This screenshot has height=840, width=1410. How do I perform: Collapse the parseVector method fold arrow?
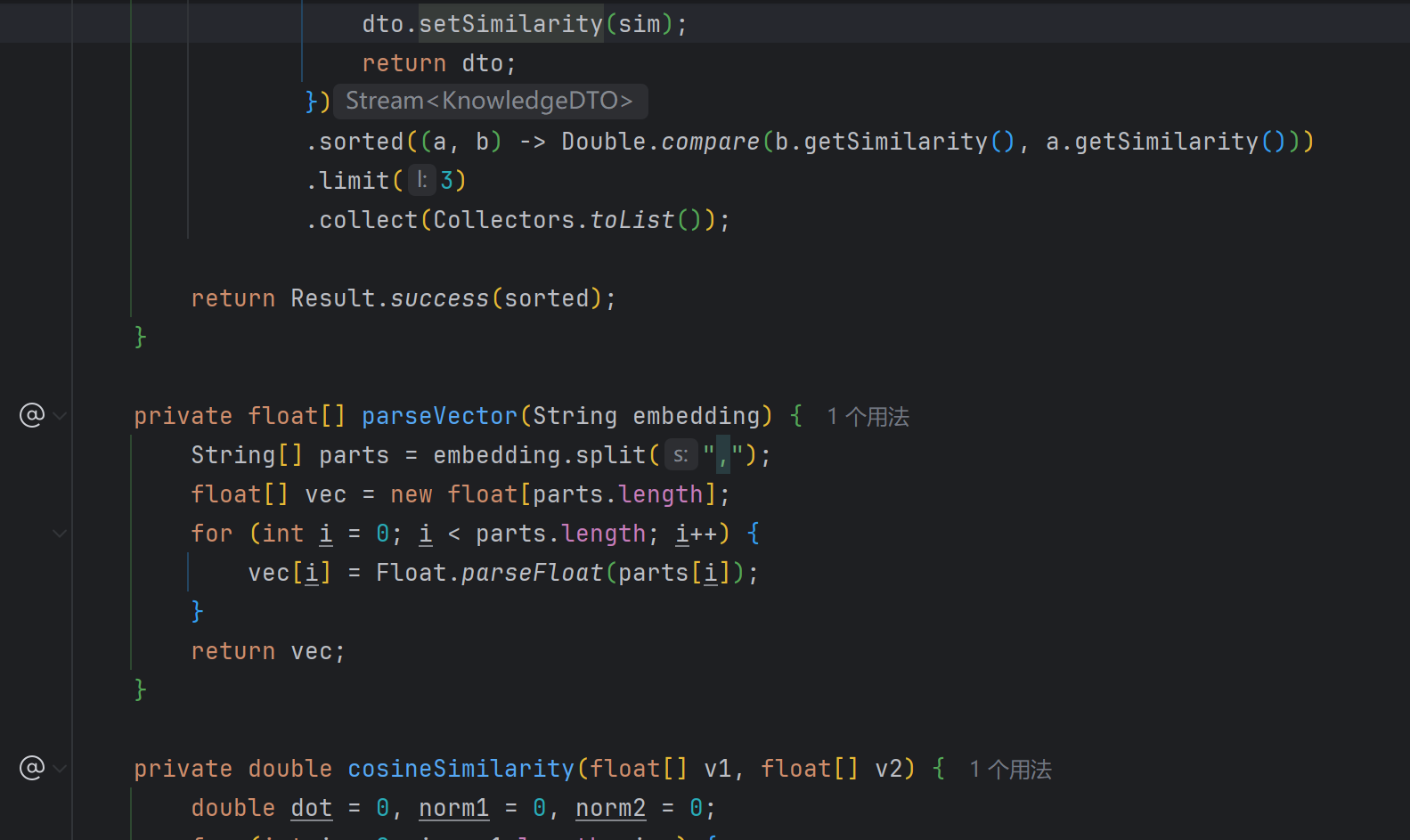click(60, 416)
